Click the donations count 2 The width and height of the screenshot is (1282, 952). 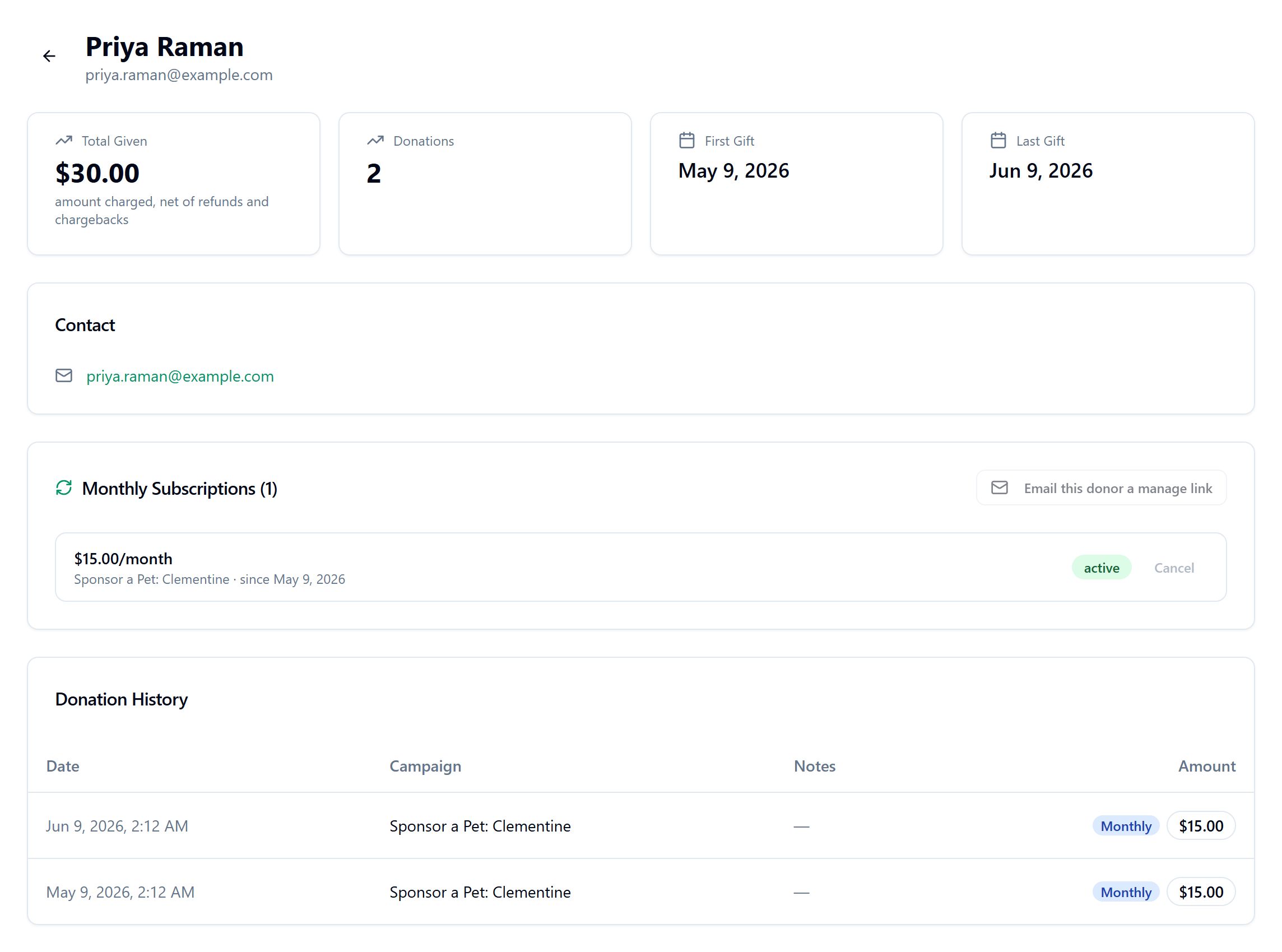point(373,173)
